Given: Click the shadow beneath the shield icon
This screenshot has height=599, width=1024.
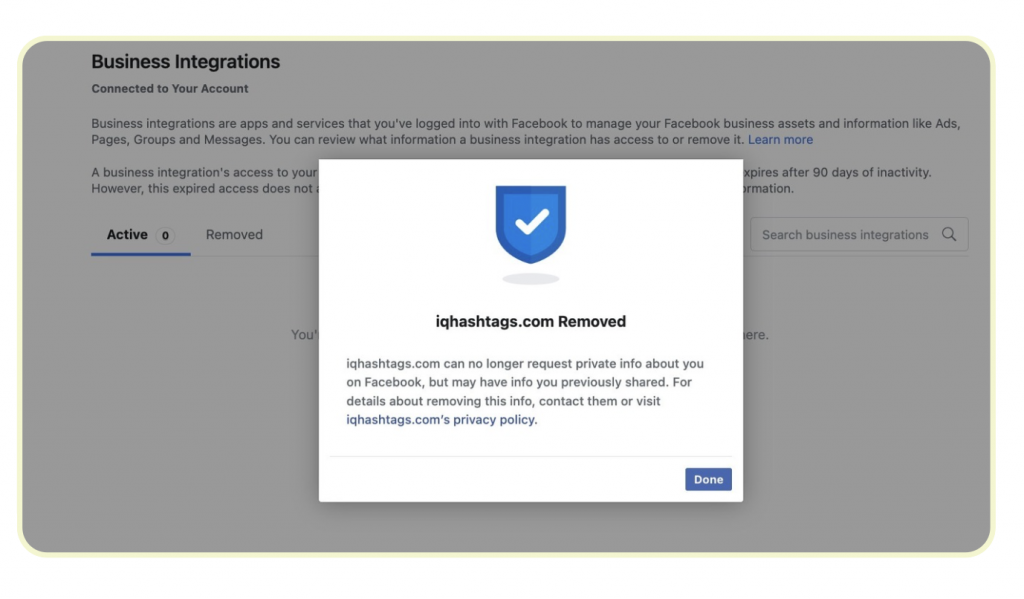Looking at the screenshot, I should (x=531, y=279).
